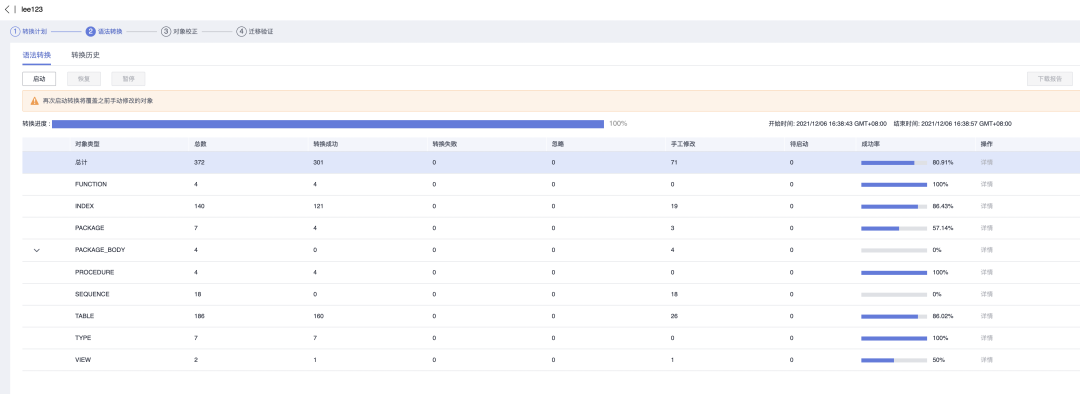
Task: Open 详情 for the TYPE row
Action: pyautogui.click(x=986, y=338)
